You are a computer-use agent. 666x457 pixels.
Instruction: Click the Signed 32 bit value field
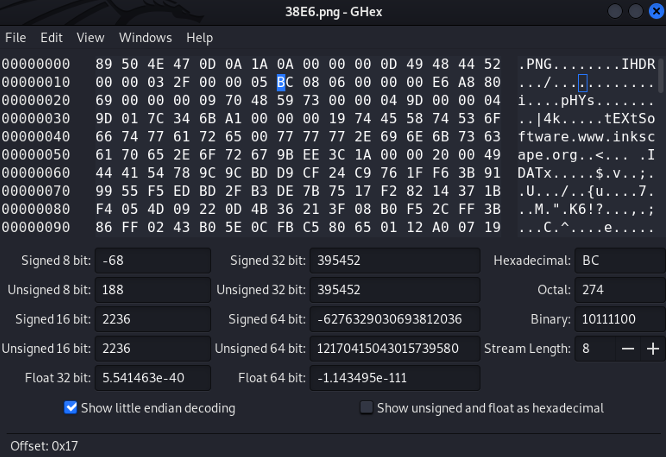tap(395, 260)
